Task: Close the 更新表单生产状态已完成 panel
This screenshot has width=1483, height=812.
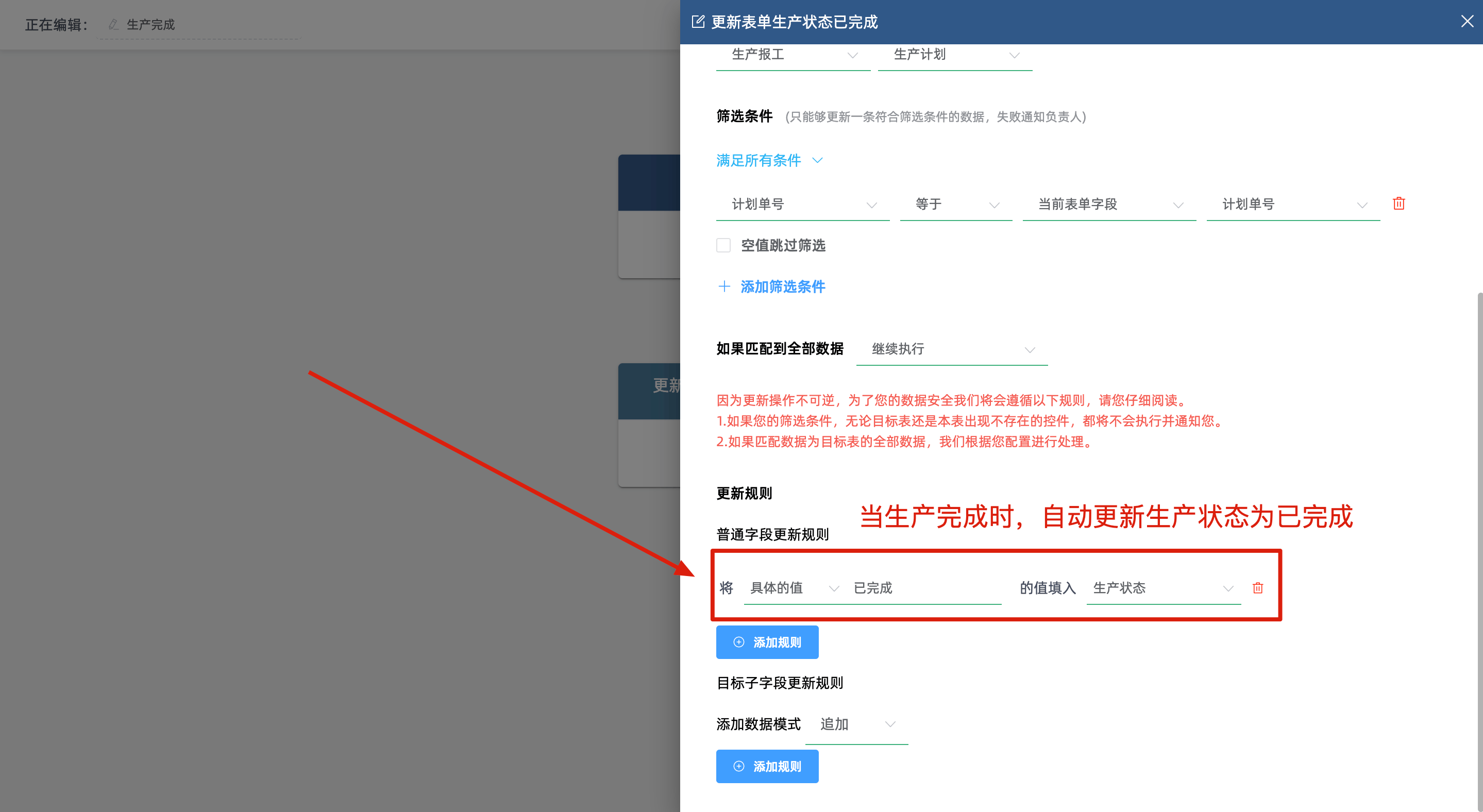Action: click(1467, 22)
